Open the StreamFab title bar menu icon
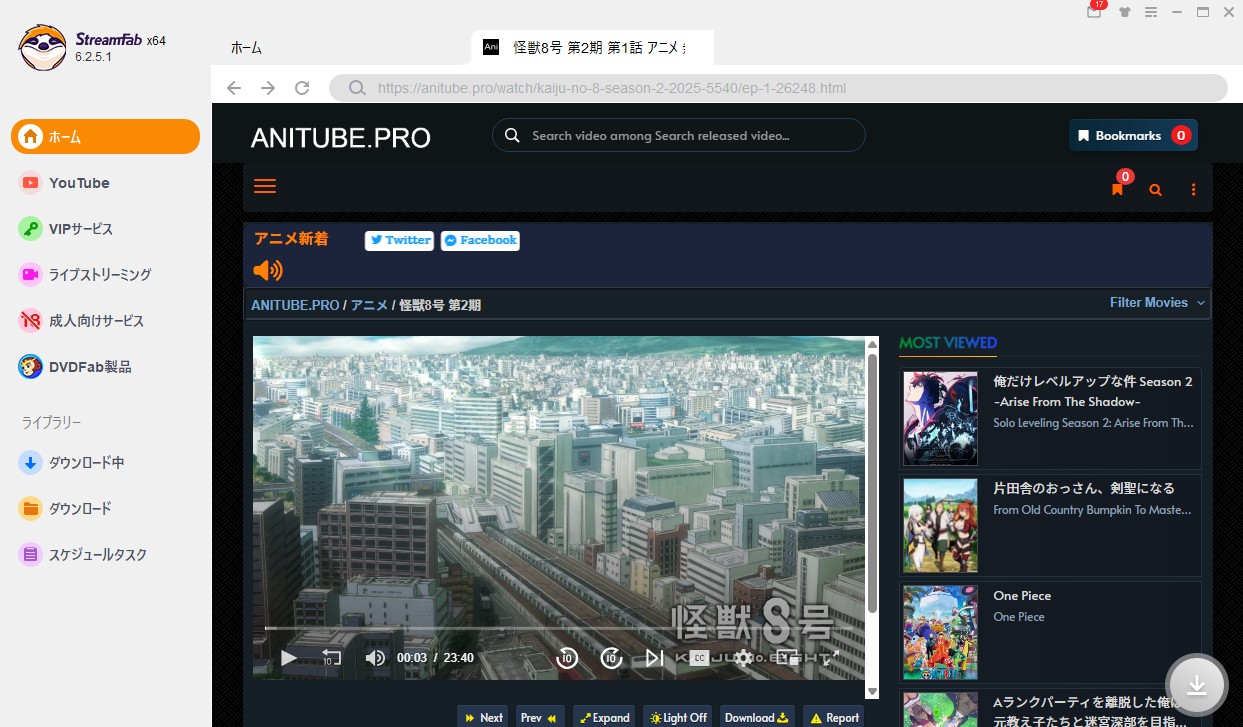Viewport: 1243px width, 727px height. pyautogui.click(x=1151, y=12)
